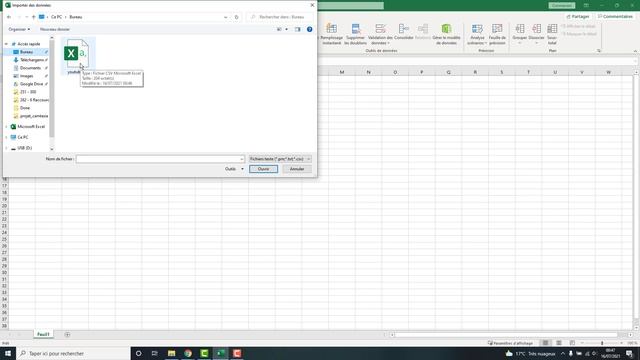Click Nouveau dossier button
This screenshot has height=360, width=640.
pos(55,29)
